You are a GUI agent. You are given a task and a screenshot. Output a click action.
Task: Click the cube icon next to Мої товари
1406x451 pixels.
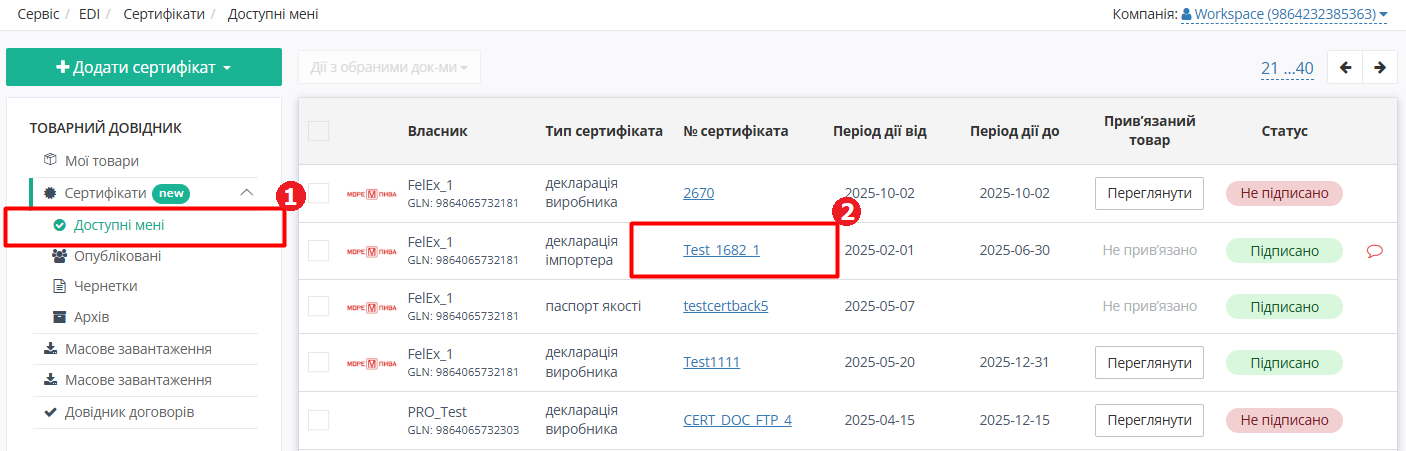(x=50, y=160)
